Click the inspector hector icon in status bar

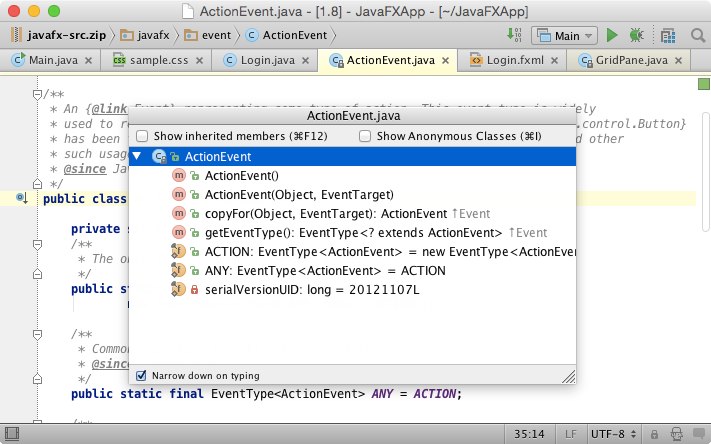[x=677, y=434]
